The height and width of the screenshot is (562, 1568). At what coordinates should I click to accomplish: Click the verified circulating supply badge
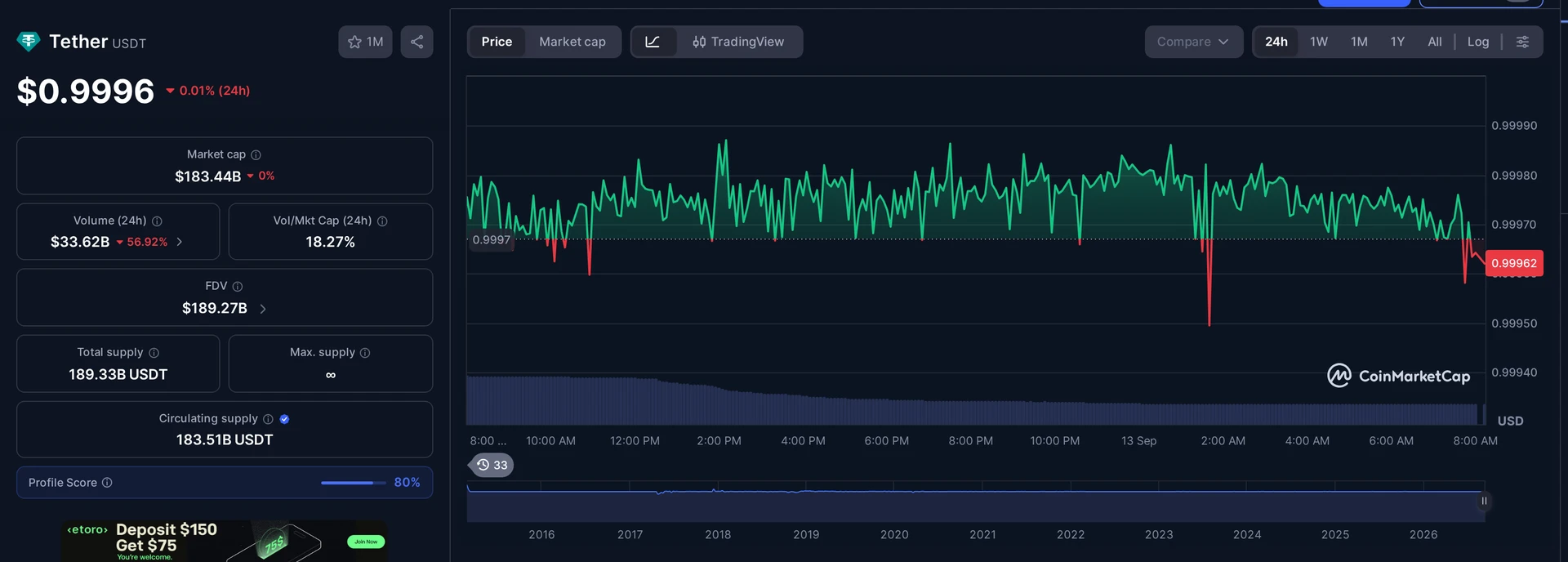(284, 418)
